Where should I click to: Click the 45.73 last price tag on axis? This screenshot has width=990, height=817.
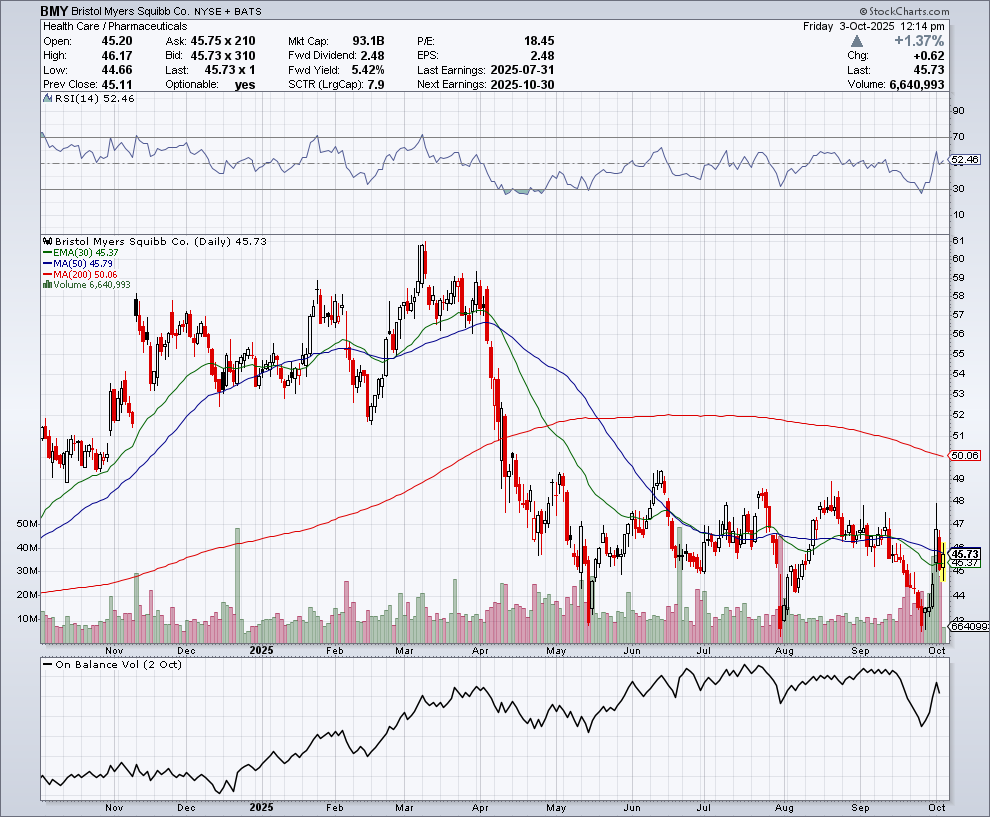964,553
